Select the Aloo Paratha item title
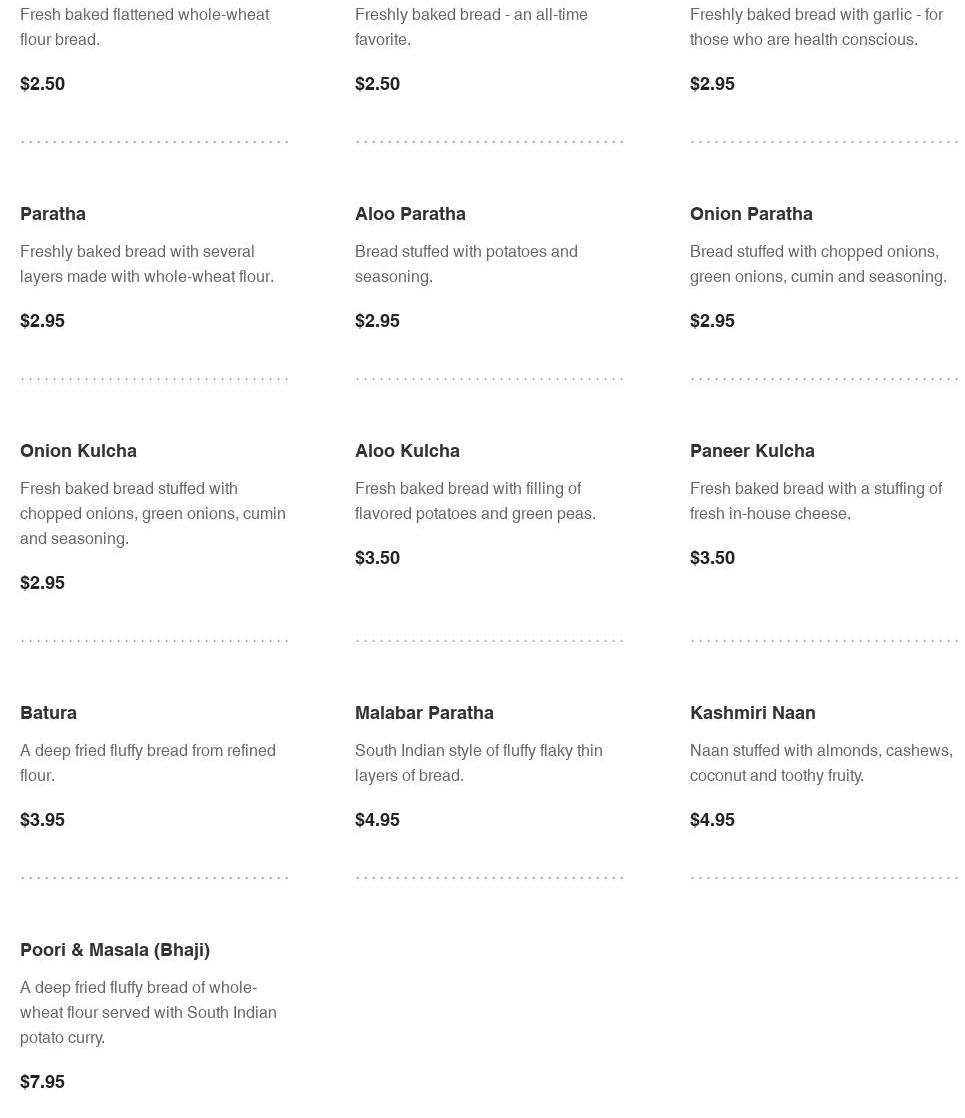This screenshot has height=1118, width=965. click(x=410, y=214)
